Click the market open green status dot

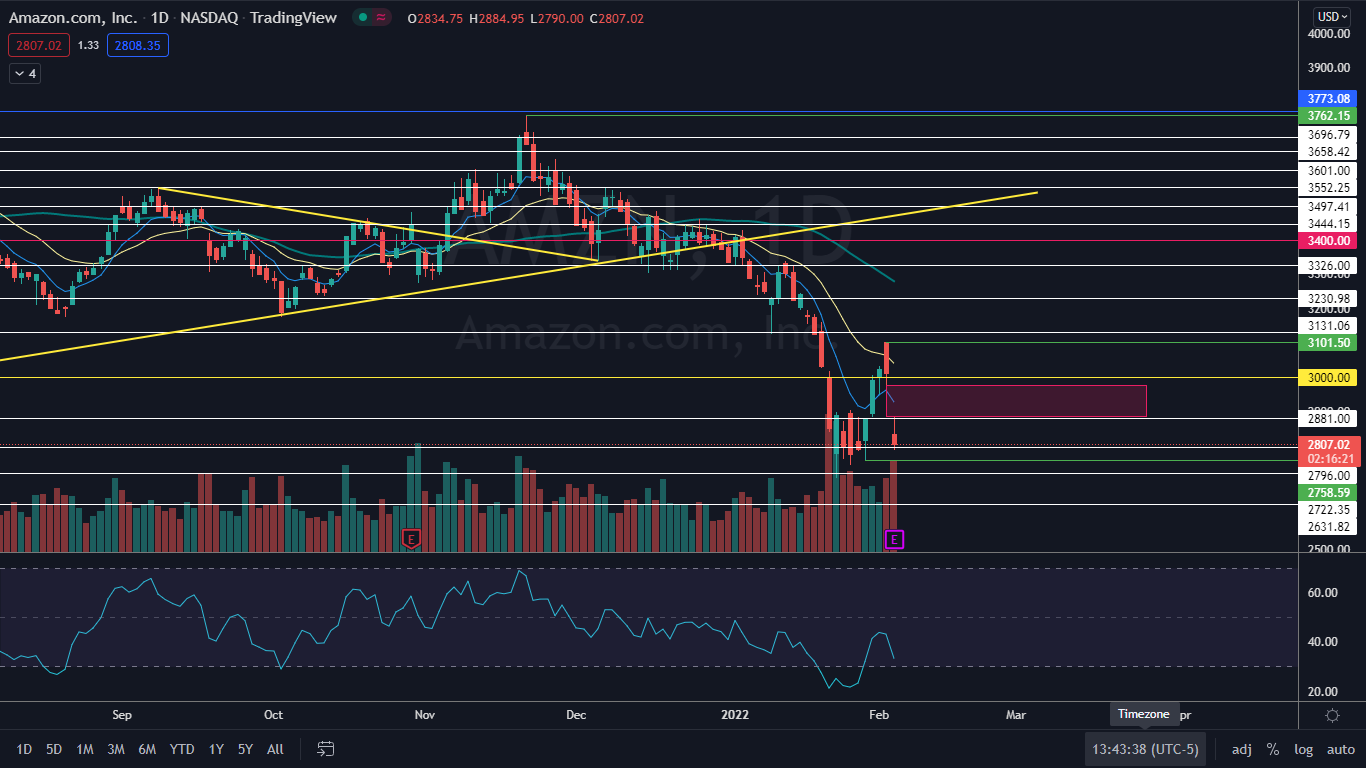361,17
